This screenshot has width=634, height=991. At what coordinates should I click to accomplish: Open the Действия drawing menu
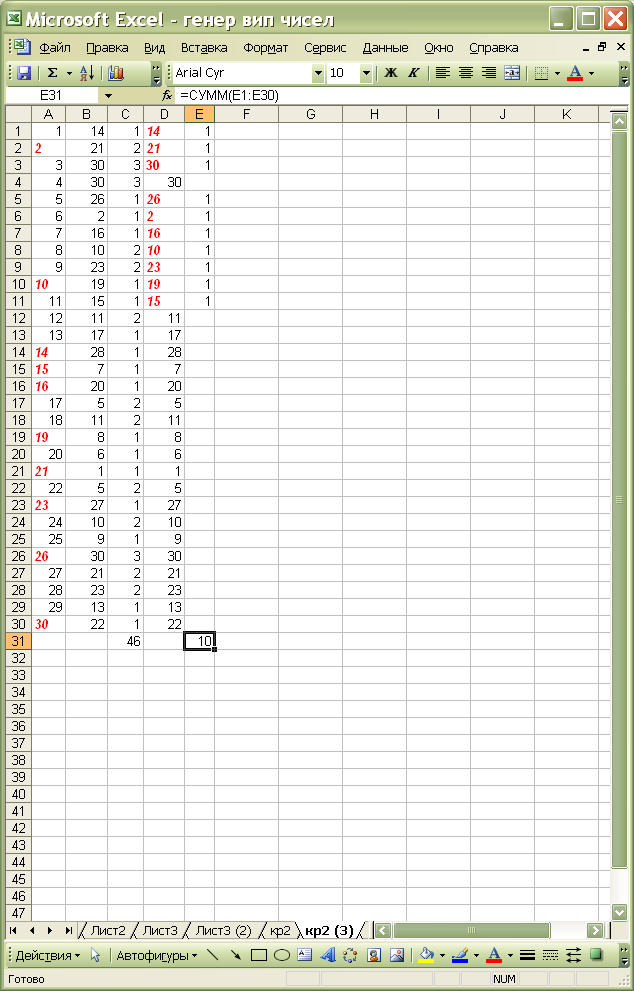[48, 956]
